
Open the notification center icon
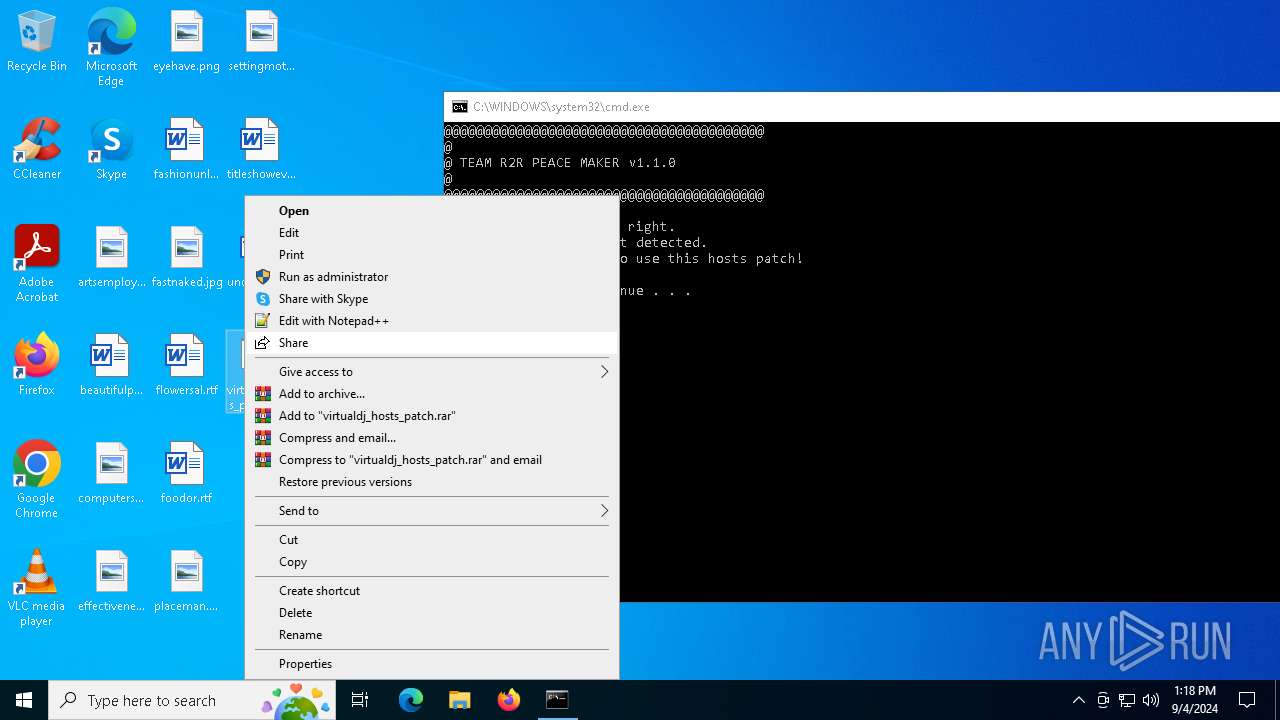click(1247, 700)
